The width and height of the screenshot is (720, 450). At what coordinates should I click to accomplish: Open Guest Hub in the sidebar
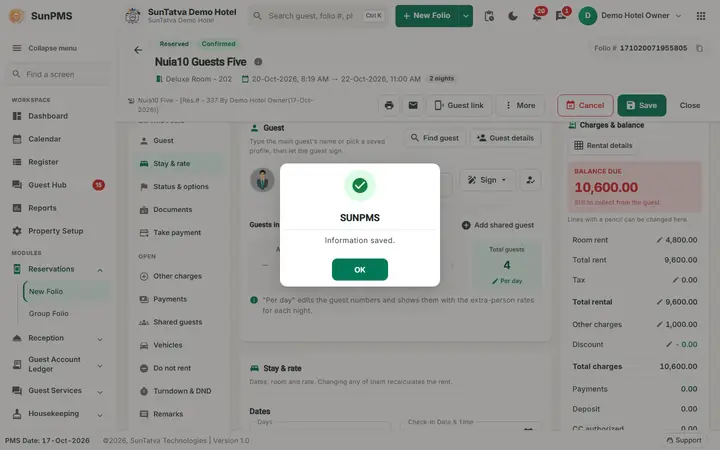tap(47, 185)
